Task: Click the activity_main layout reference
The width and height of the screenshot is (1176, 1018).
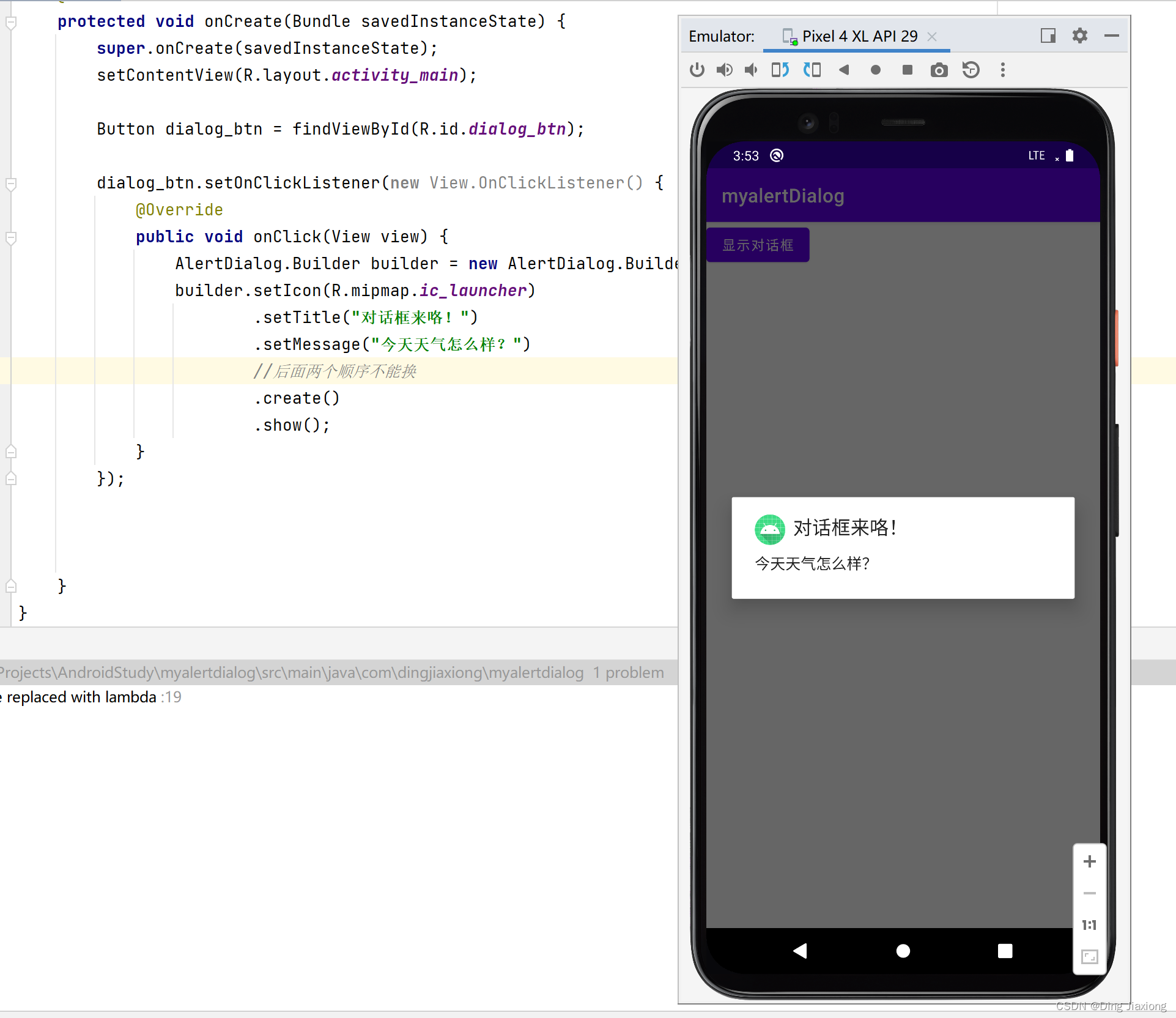Action: (x=395, y=75)
